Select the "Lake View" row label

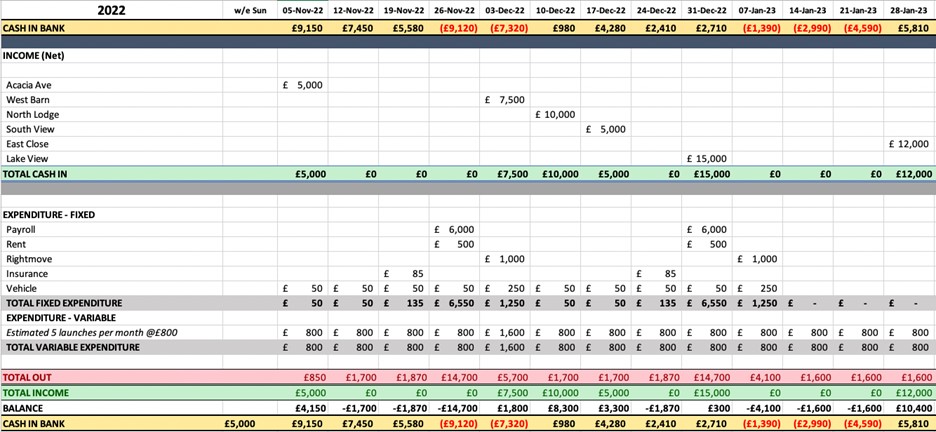click(x=27, y=159)
